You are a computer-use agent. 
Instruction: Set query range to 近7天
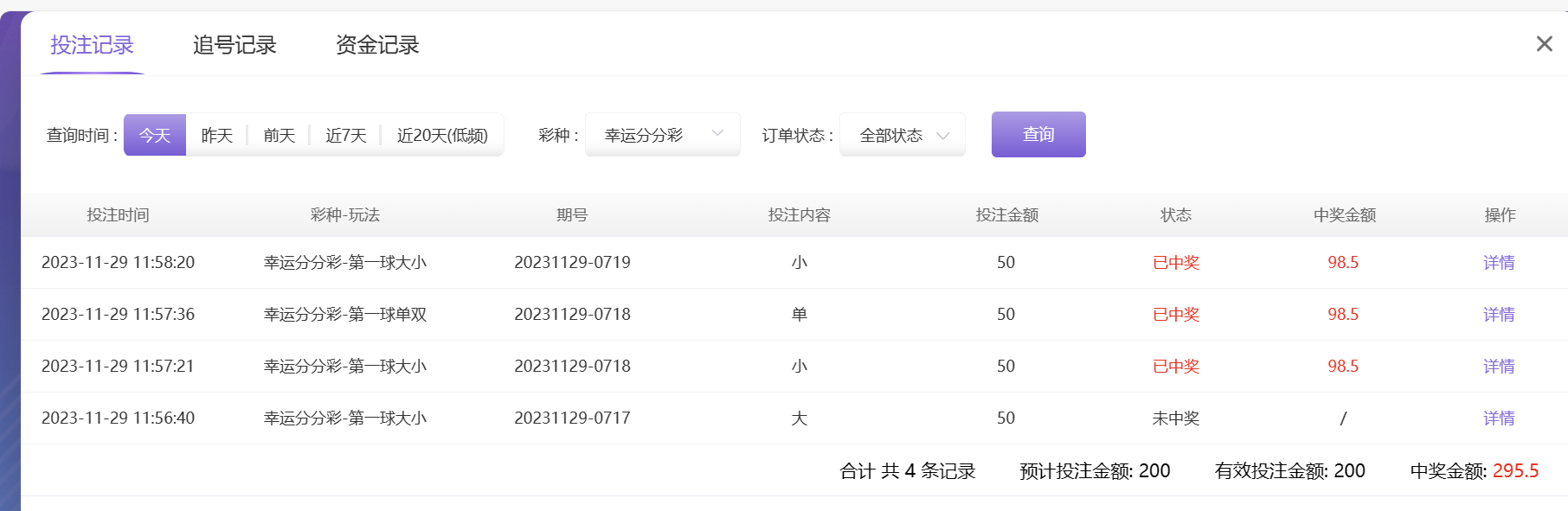tap(346, 136)
